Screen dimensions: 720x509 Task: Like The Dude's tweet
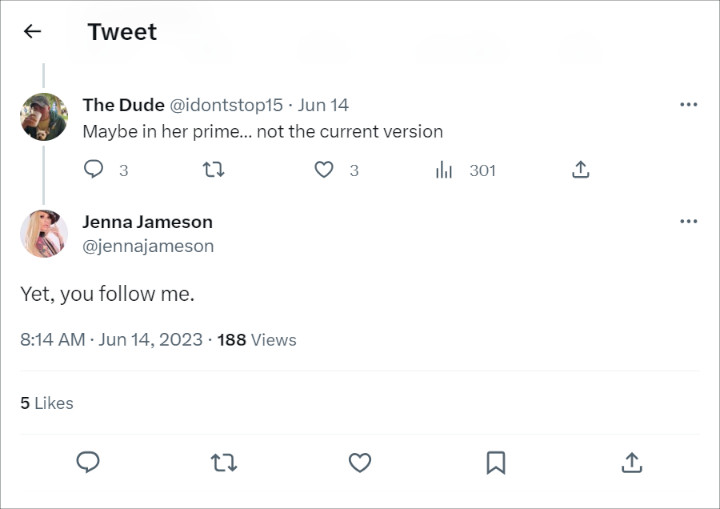coord(324,170)
